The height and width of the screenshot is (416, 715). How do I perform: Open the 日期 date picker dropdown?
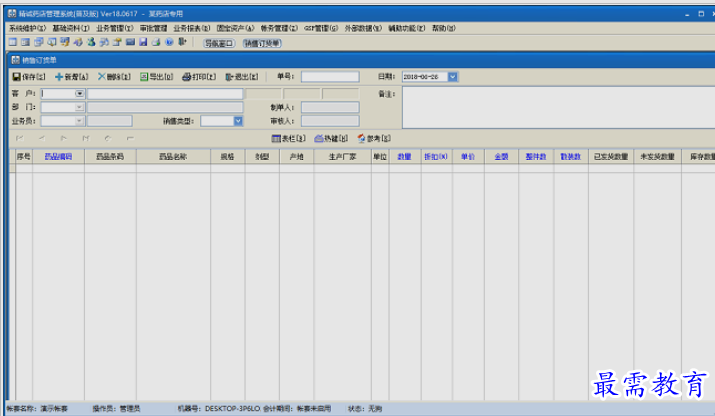[x=452, y=77]
